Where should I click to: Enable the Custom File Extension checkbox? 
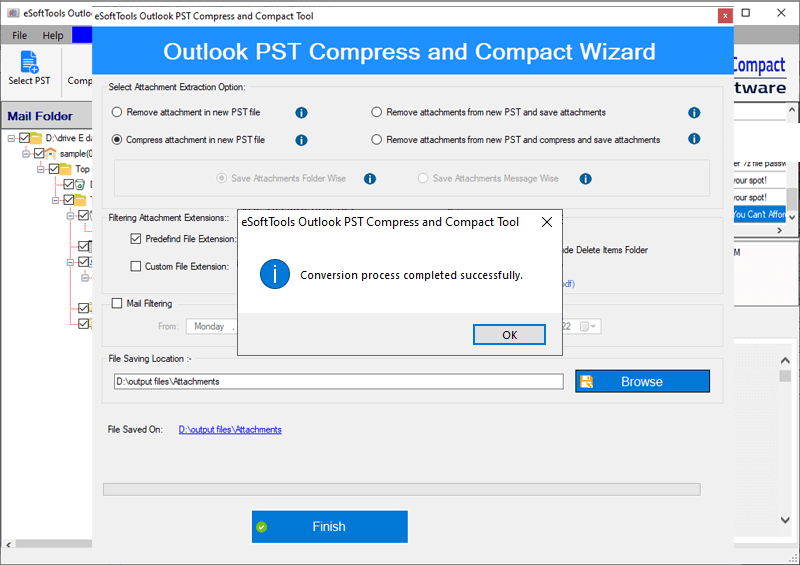click(136, 267)
